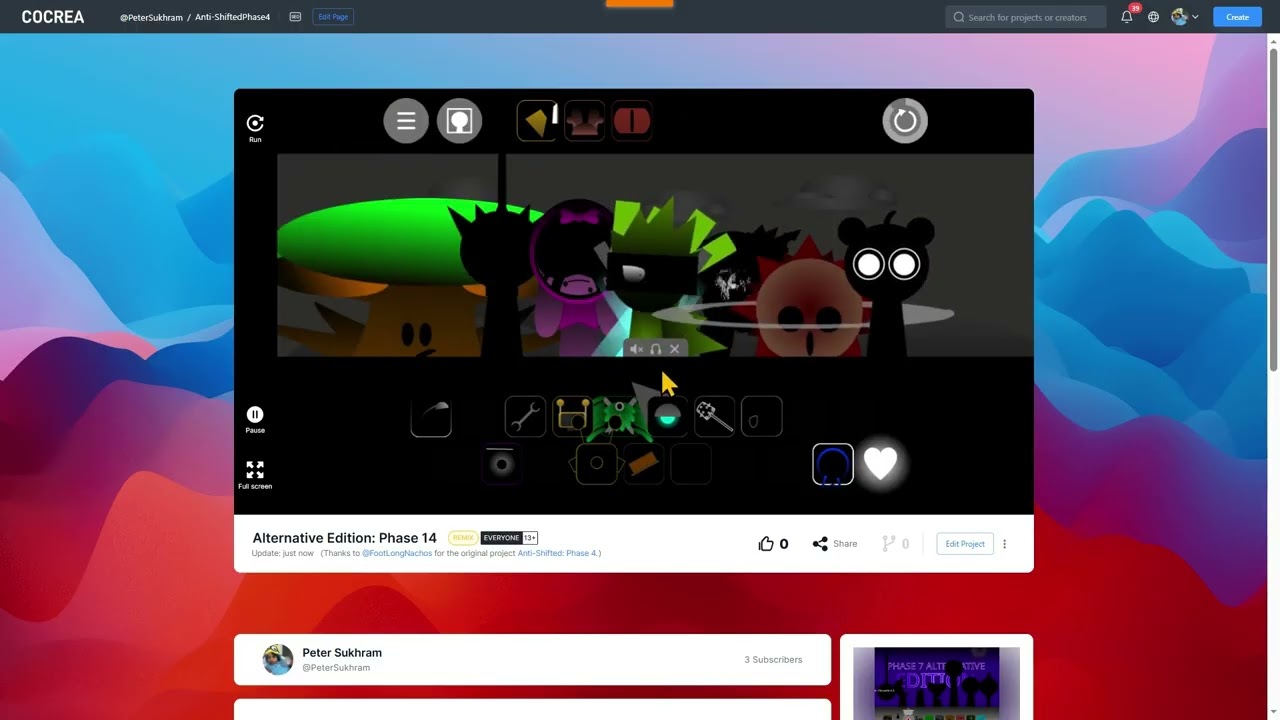
Task: Select the yellow shard bonus icon
Action: [x=537, y=121]
